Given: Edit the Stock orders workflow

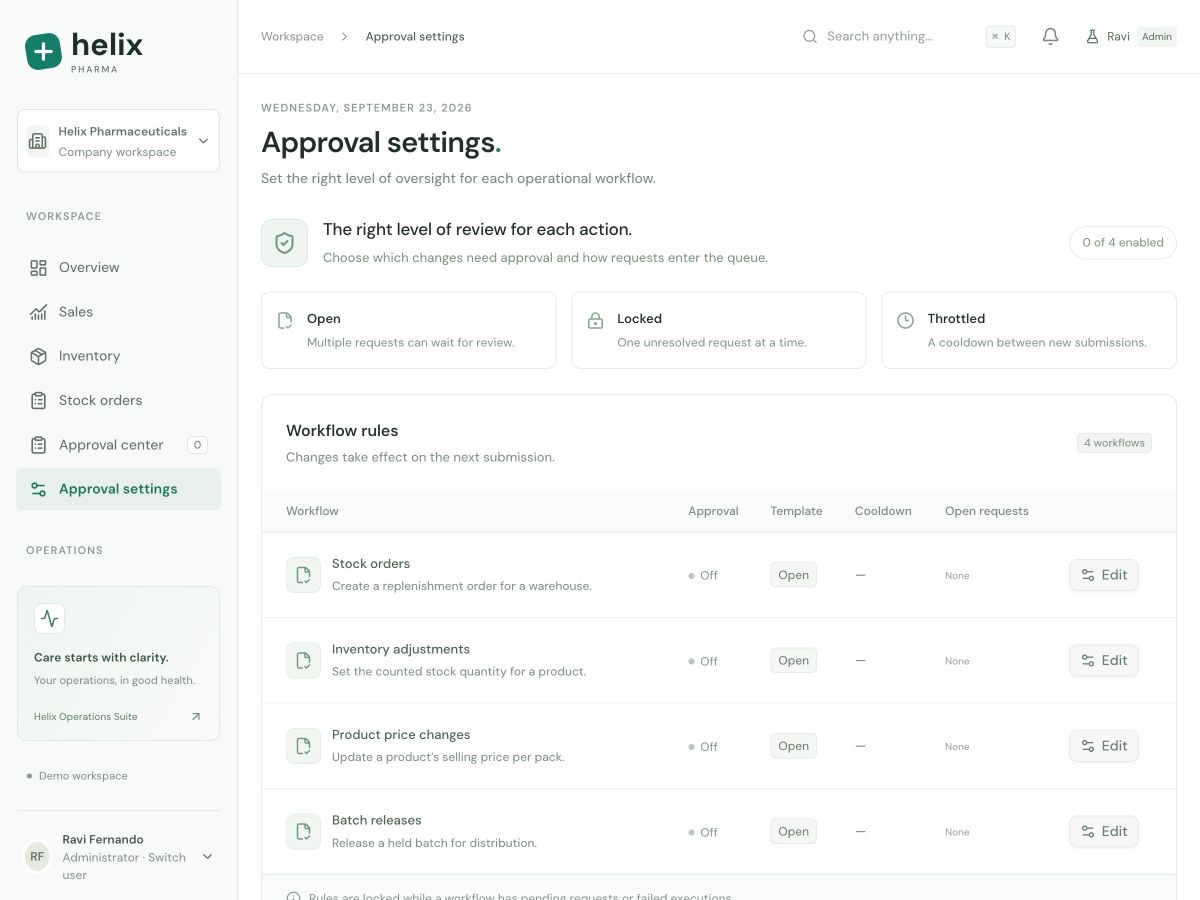Looking at the screenshot, I should [1104, 575].
